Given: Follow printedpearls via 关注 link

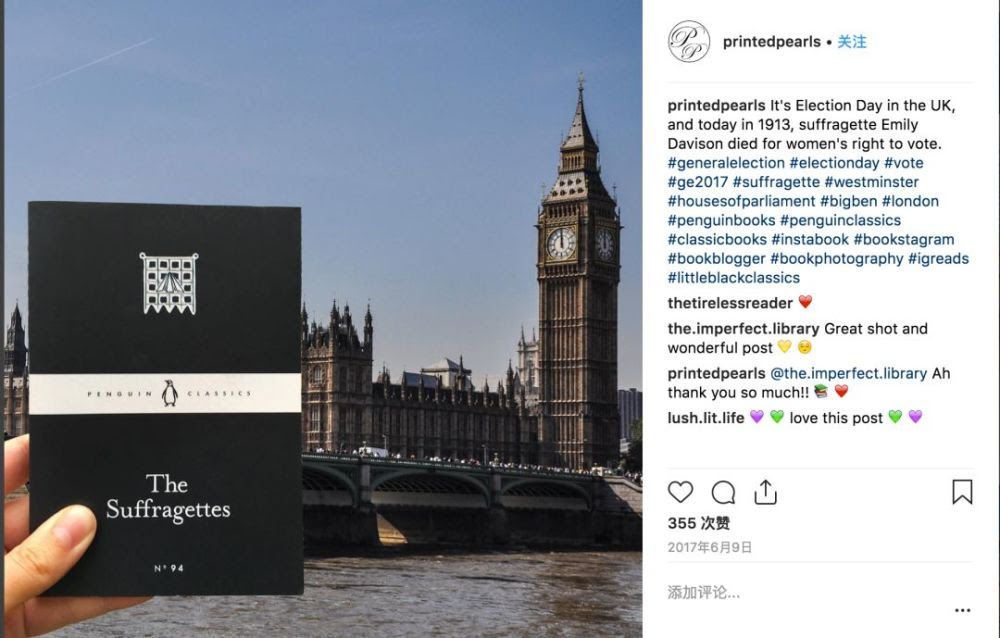Looking at the screenshot, I should [851, 42].
